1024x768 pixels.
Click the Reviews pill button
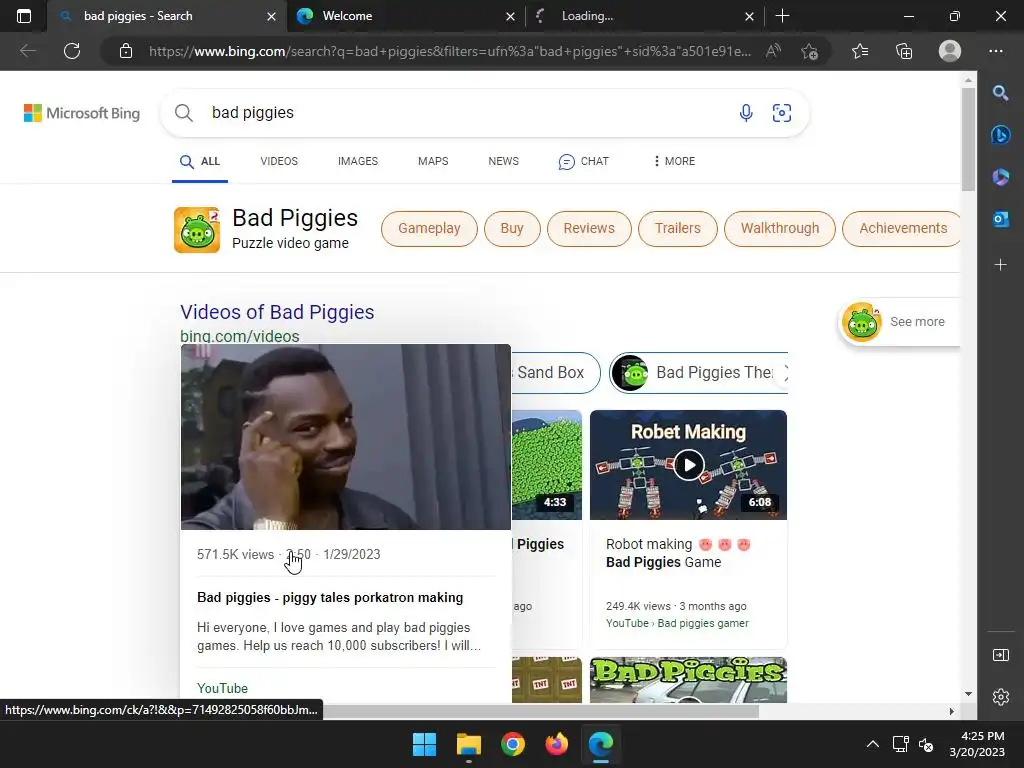589,229
